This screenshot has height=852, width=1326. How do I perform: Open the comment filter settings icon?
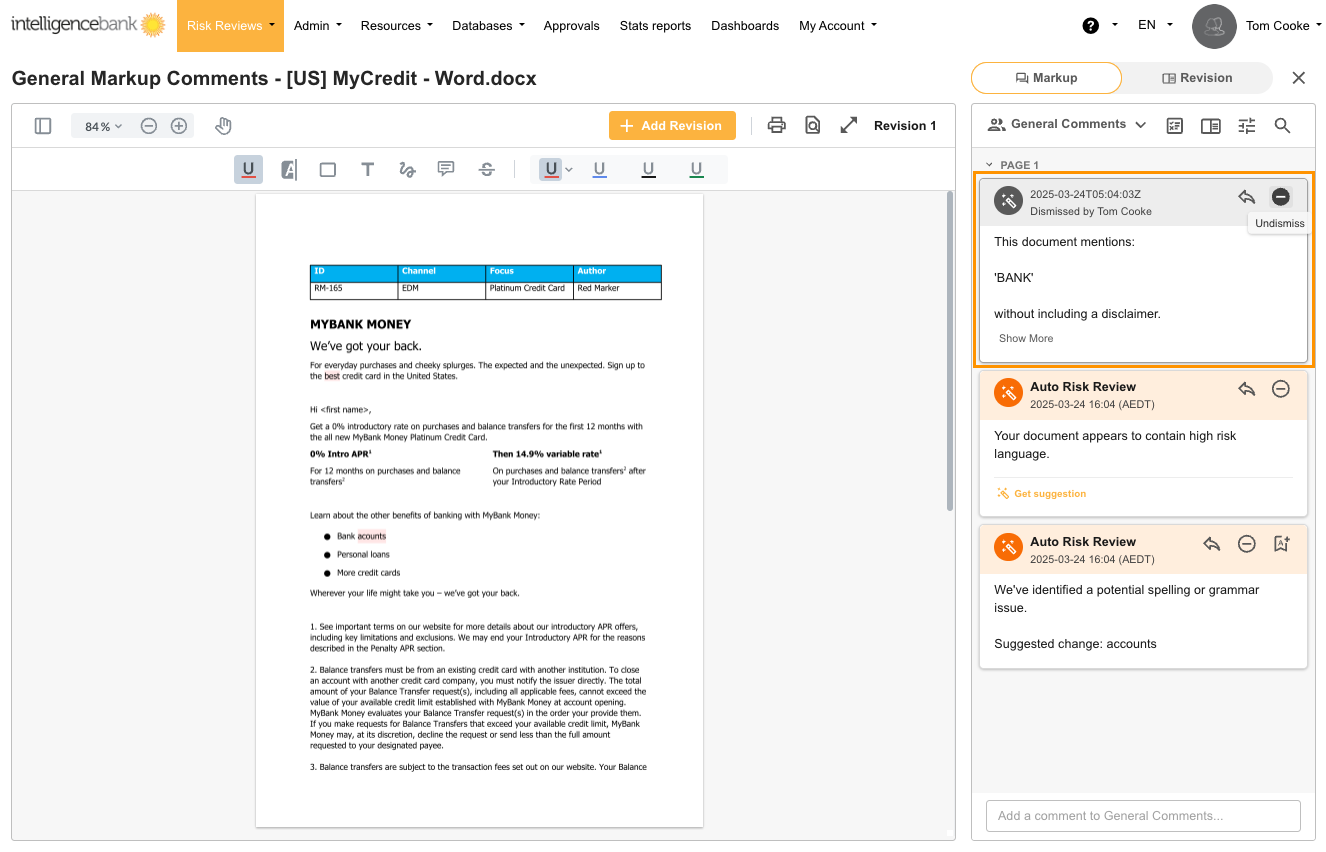[x=1246, y=125]
